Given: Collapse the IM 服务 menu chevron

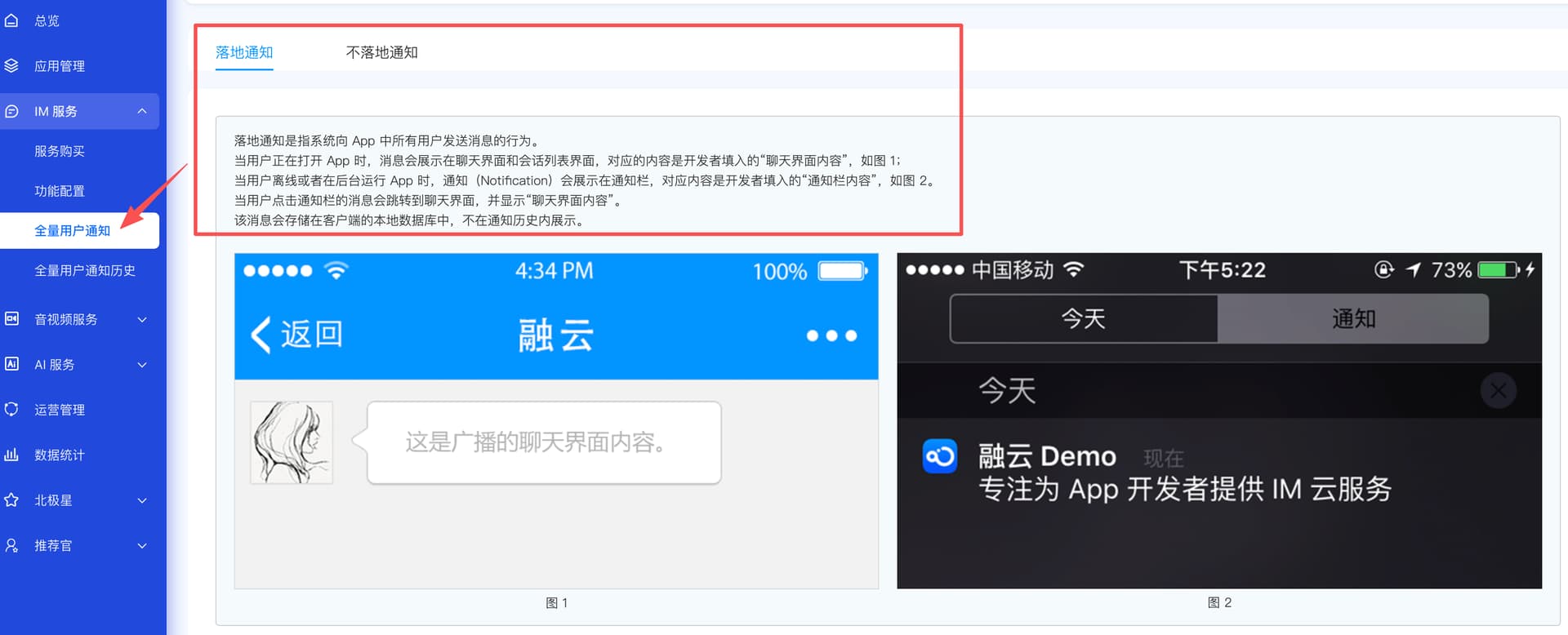Looking at the screenshot, I should tap(142, 111).
